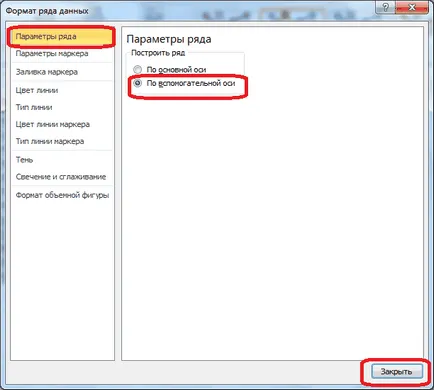Select the Параметры ряда category
This screenshot has width=434, height=390.
[x=62, y=37]
